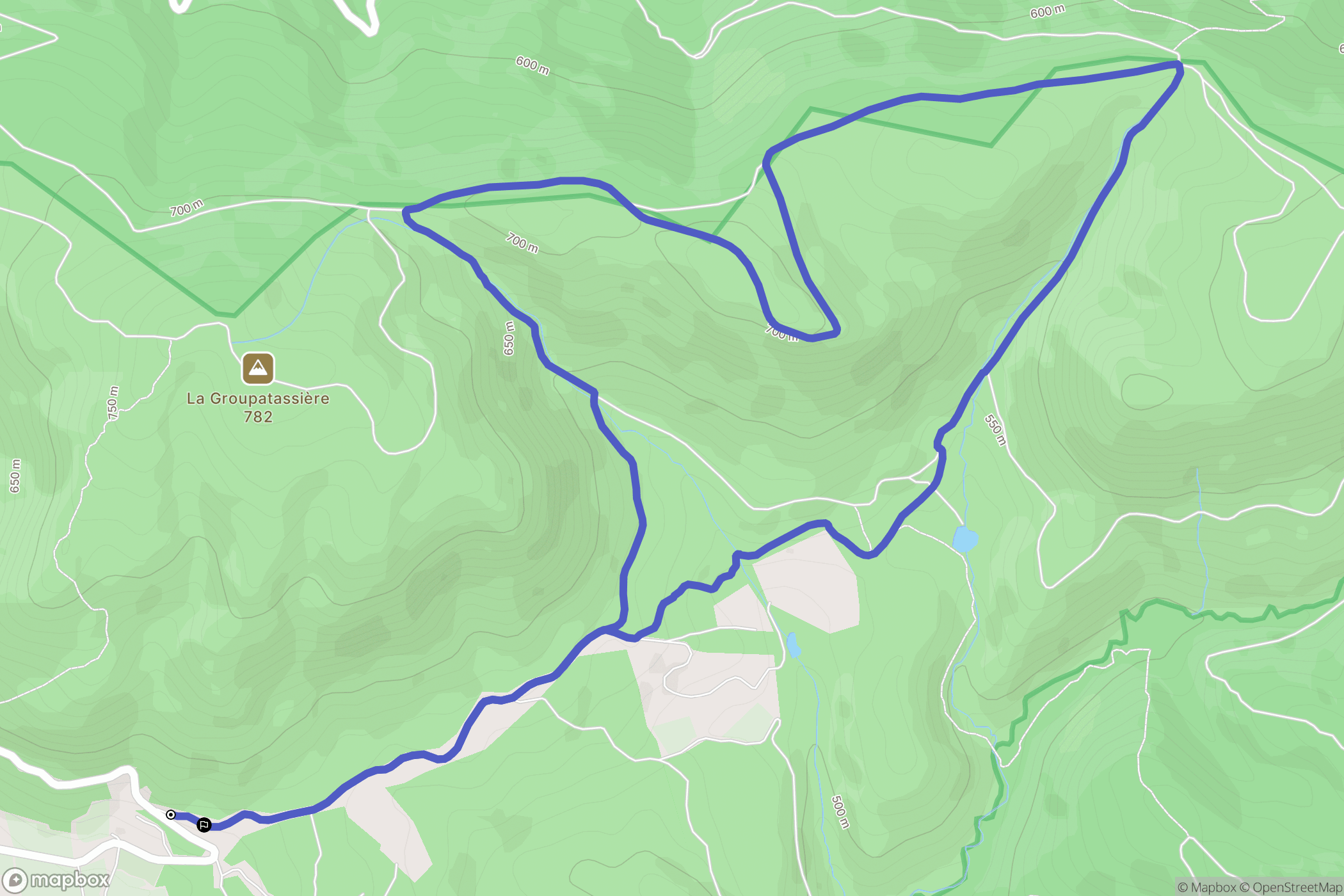The image size is (1344, 896).
Task: Select the black finish flag marker
Action: [x=204, y=824]
